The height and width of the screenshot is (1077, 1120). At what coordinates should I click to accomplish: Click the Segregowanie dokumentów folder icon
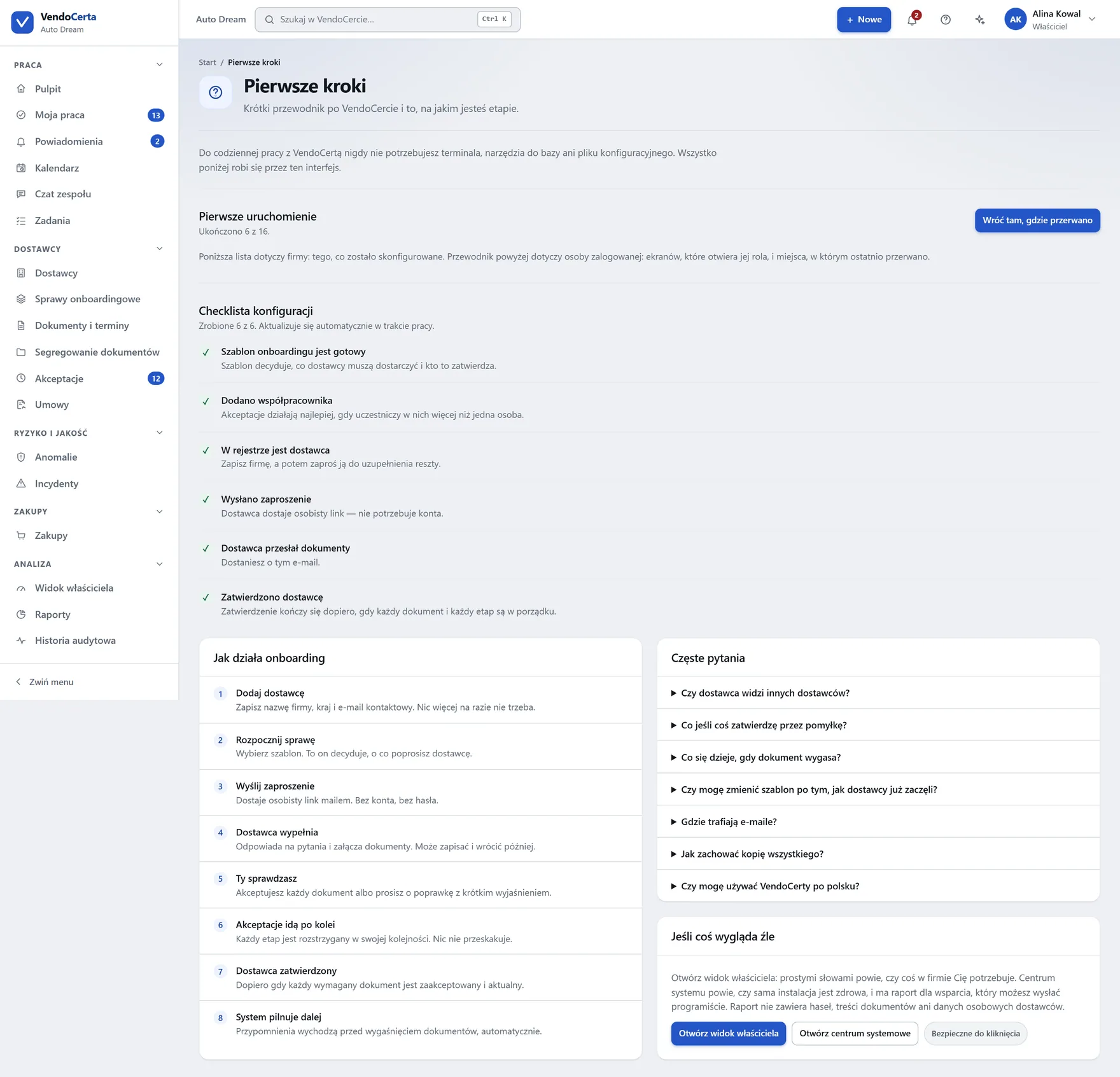click(21, 352)
